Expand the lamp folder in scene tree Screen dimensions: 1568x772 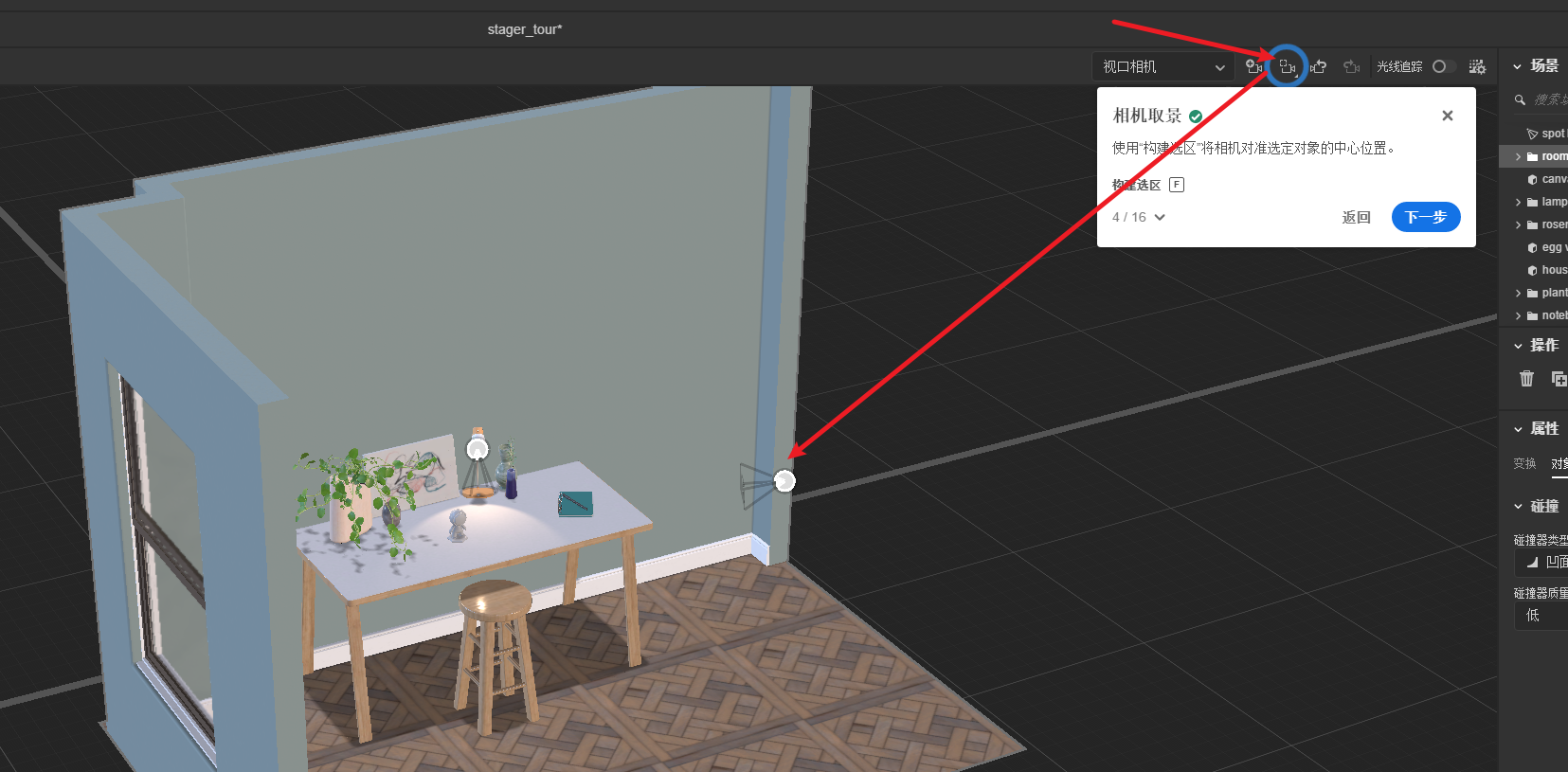point(1518,202)
